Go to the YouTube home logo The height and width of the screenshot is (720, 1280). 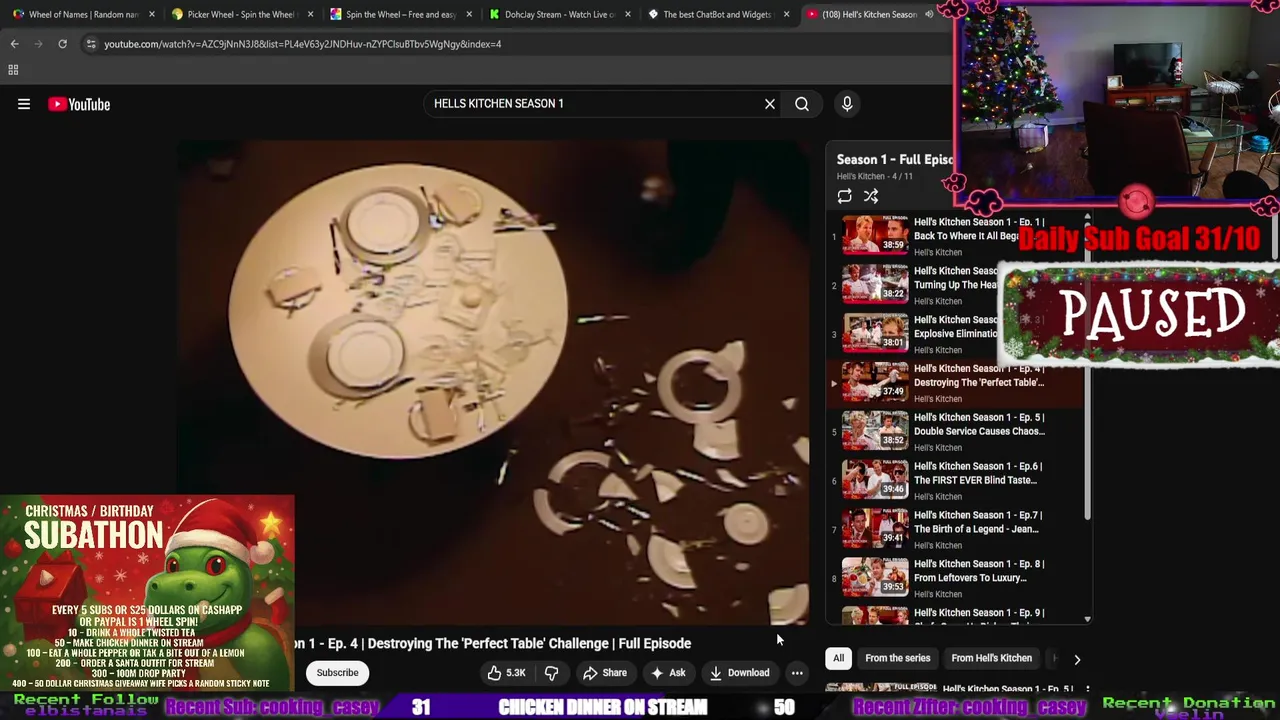click(x=79, y=104)
